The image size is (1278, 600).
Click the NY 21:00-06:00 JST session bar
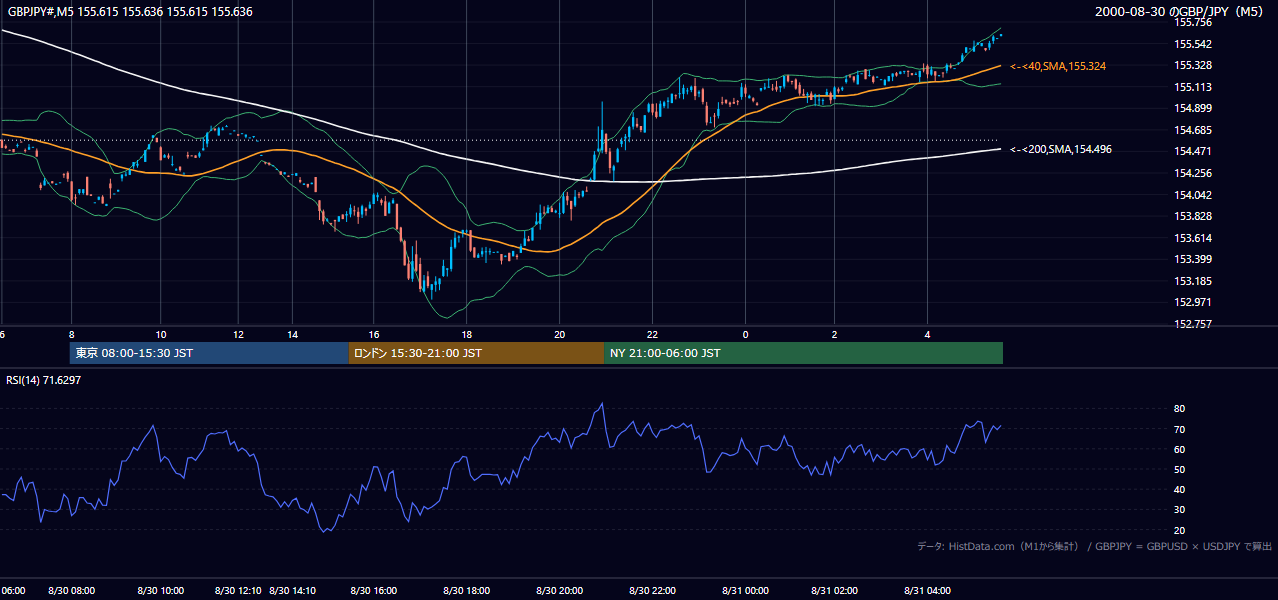(x=803, y=353)
